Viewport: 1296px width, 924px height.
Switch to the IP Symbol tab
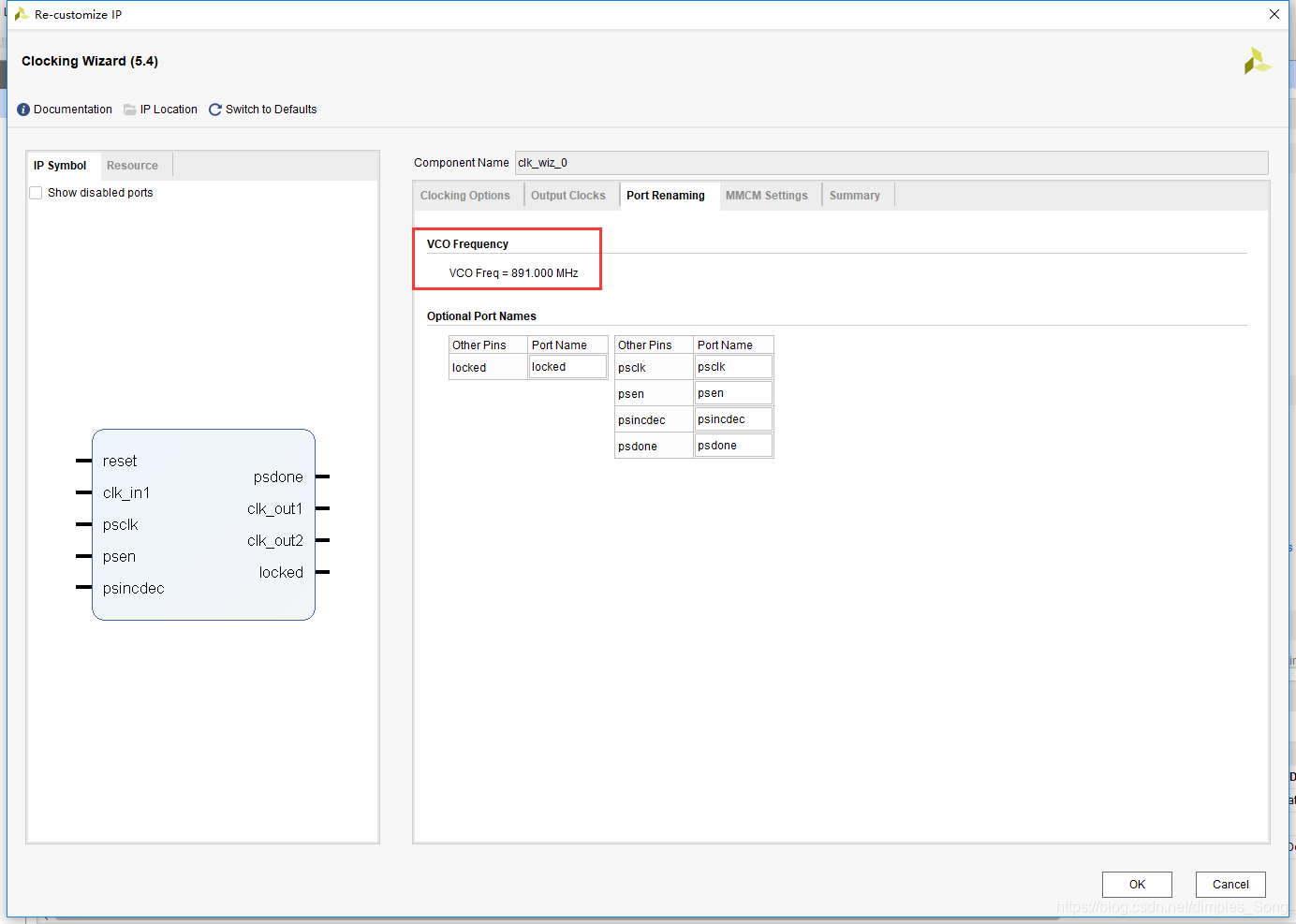coord(60,166)
